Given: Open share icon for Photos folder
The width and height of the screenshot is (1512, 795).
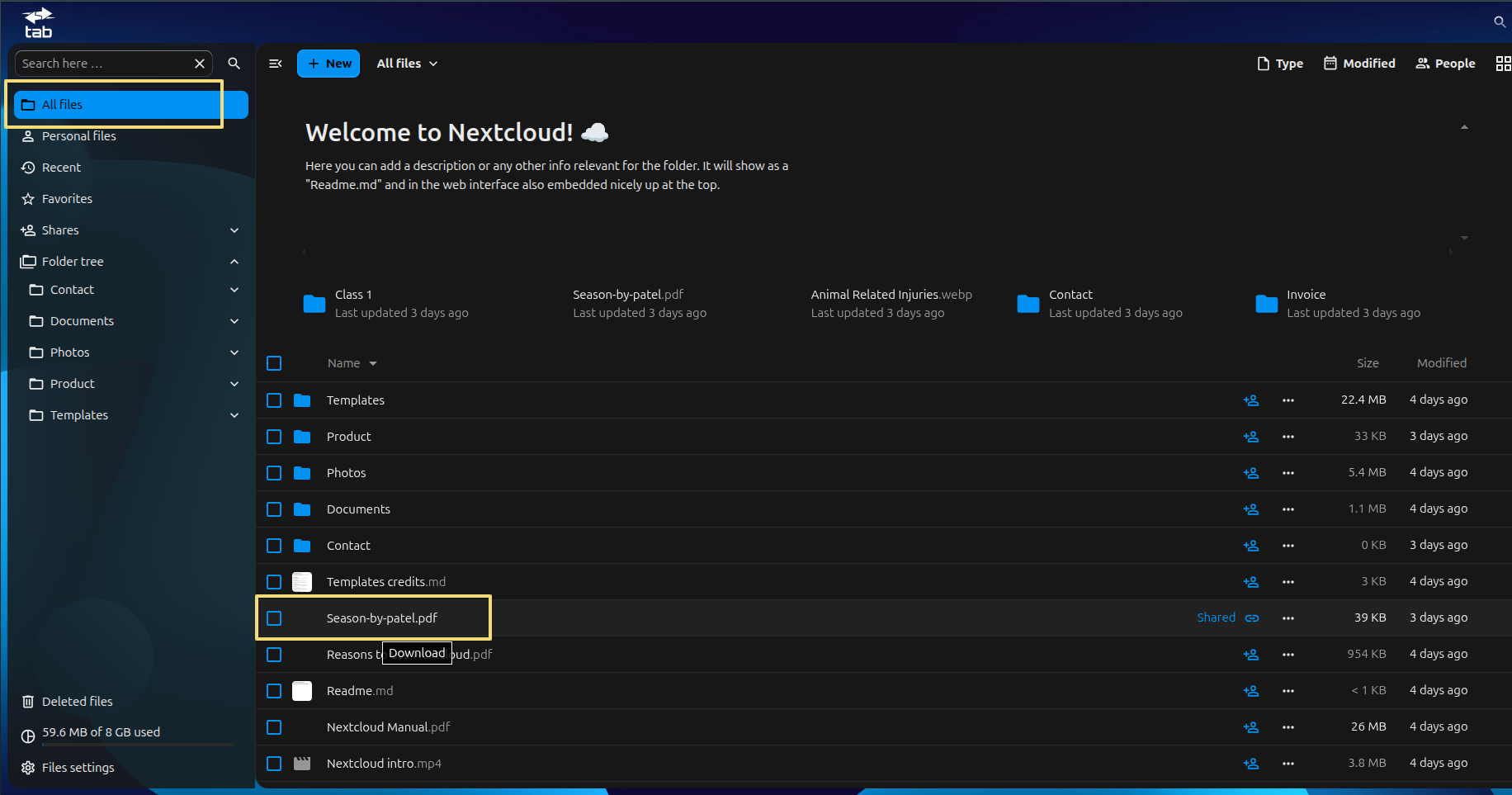Looking at the screenshot, I should [x=1251, y=473].
